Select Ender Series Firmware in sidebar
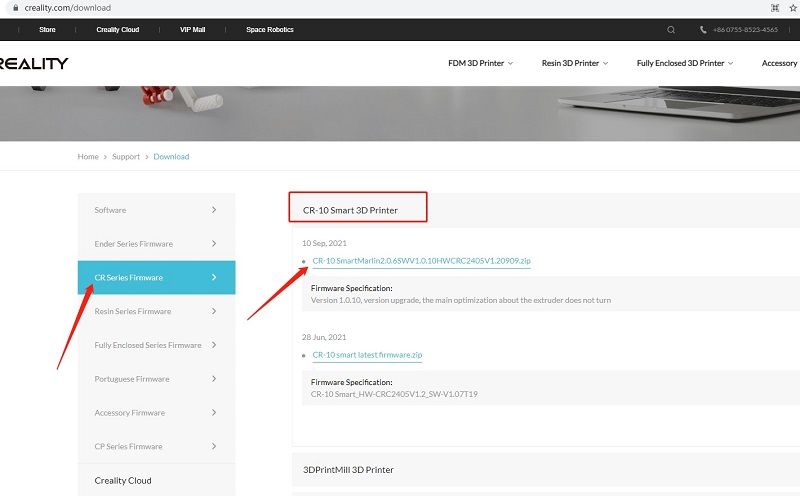 pos(134,244)
